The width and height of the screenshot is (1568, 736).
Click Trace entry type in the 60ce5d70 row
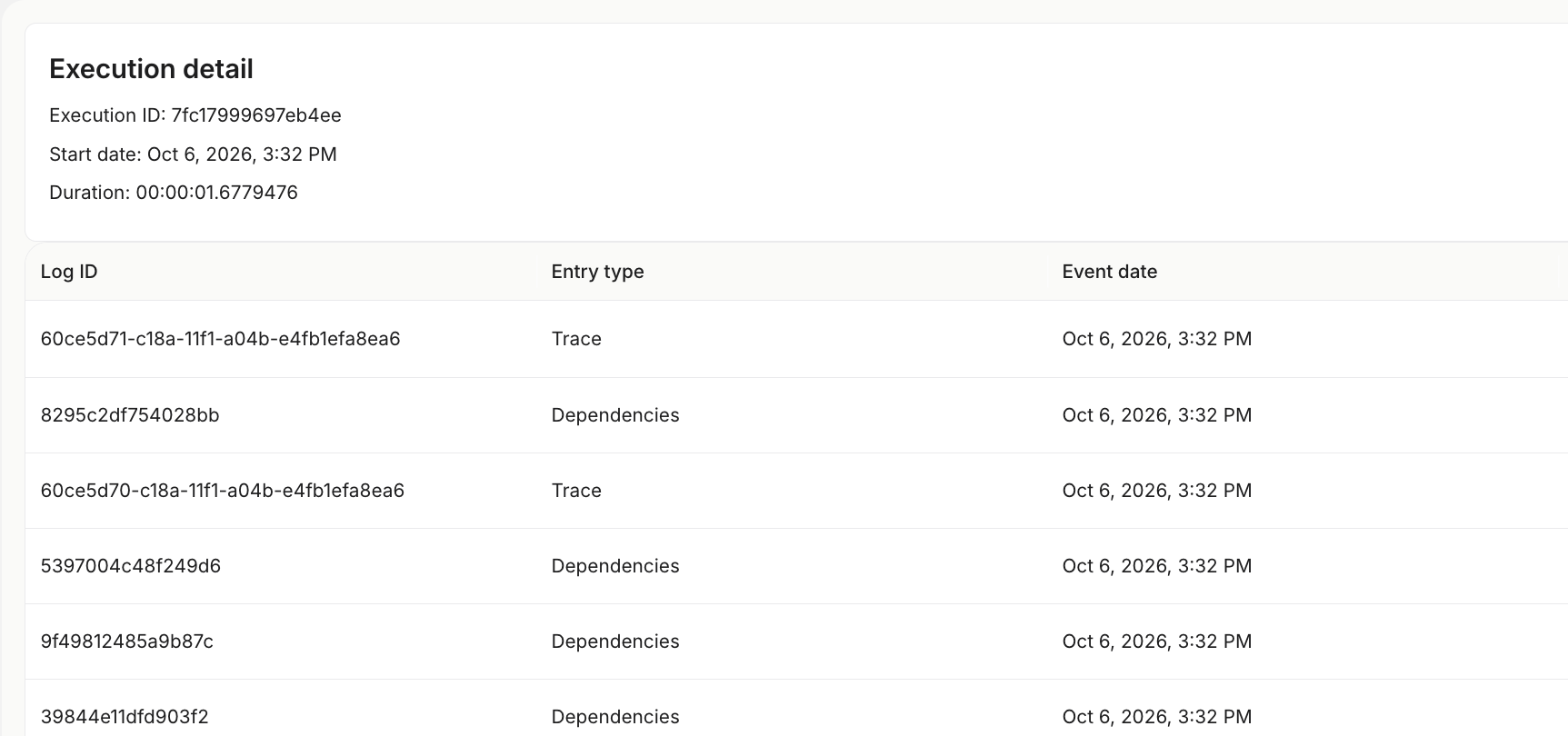[576, 491]
